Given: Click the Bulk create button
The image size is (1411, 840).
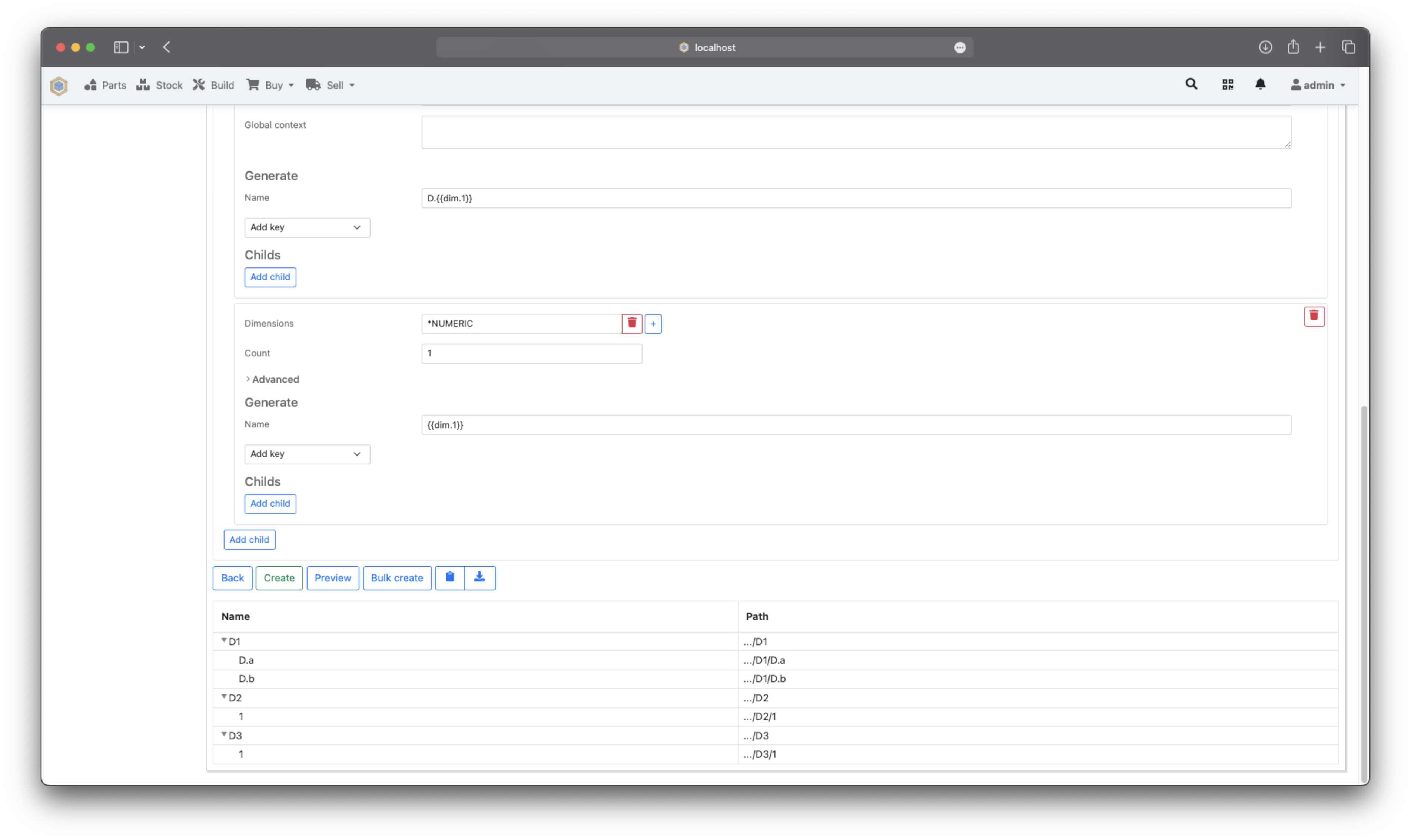Looking at the screenshot, I should pyautogui.click(x=397, y=577).
